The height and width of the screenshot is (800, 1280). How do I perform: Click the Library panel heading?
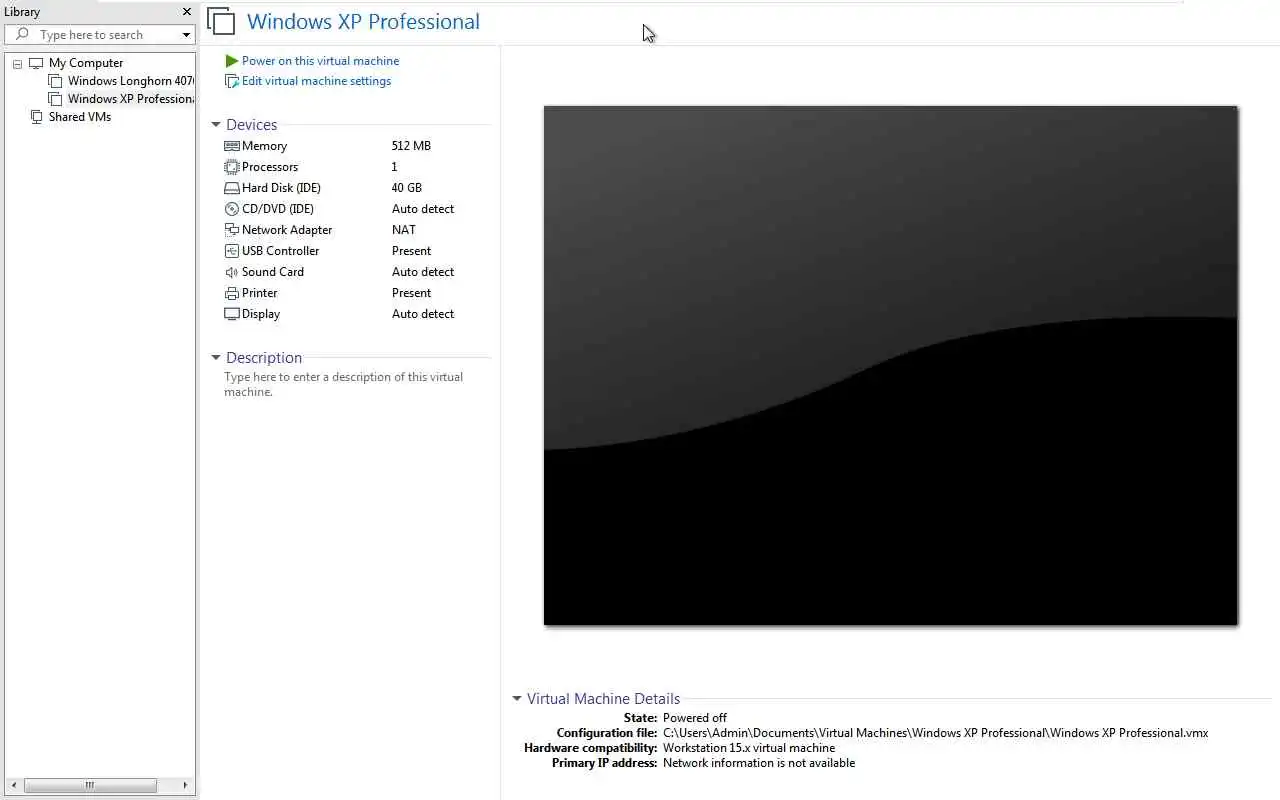point(22,12)
